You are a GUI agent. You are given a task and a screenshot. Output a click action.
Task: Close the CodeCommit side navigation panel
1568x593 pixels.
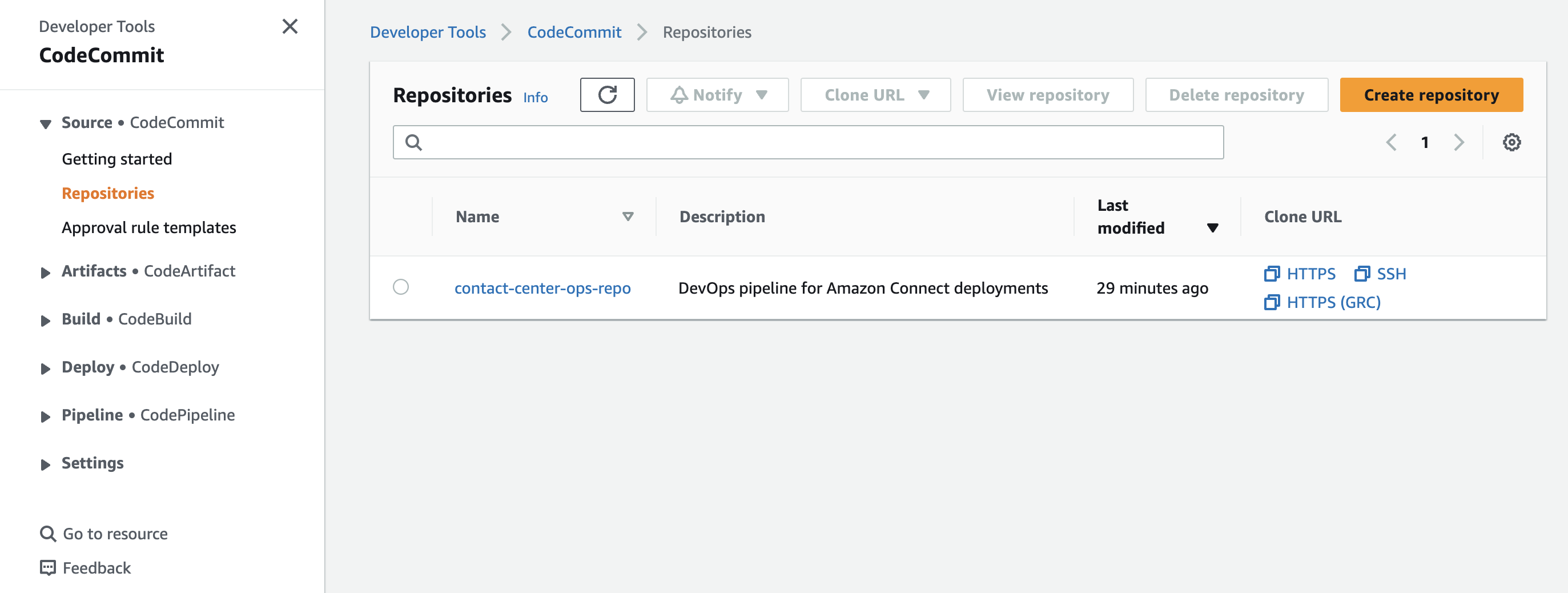click(290, 27)
